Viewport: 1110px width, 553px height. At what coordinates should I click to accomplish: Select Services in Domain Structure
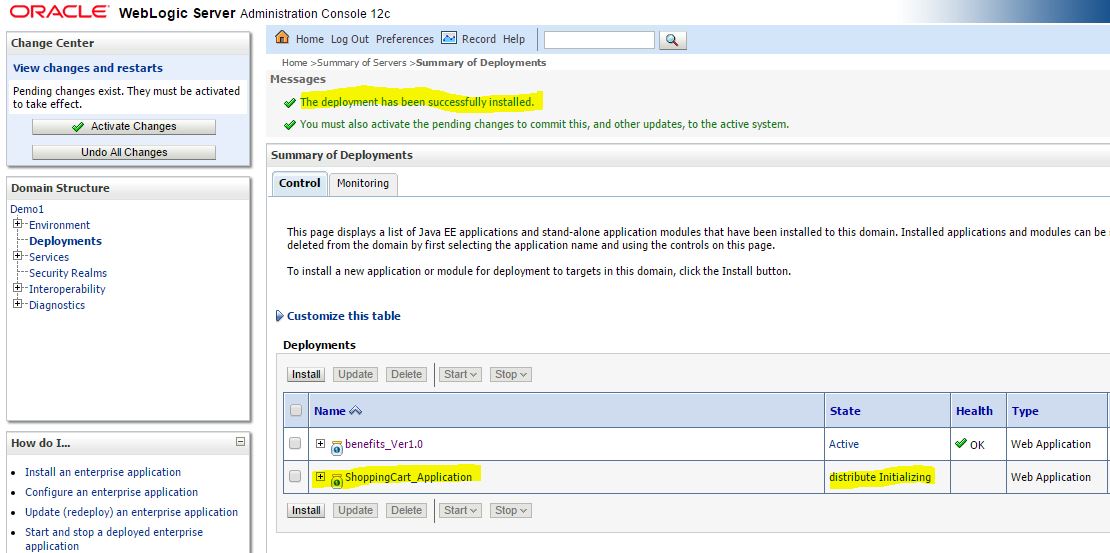[49, 257]
